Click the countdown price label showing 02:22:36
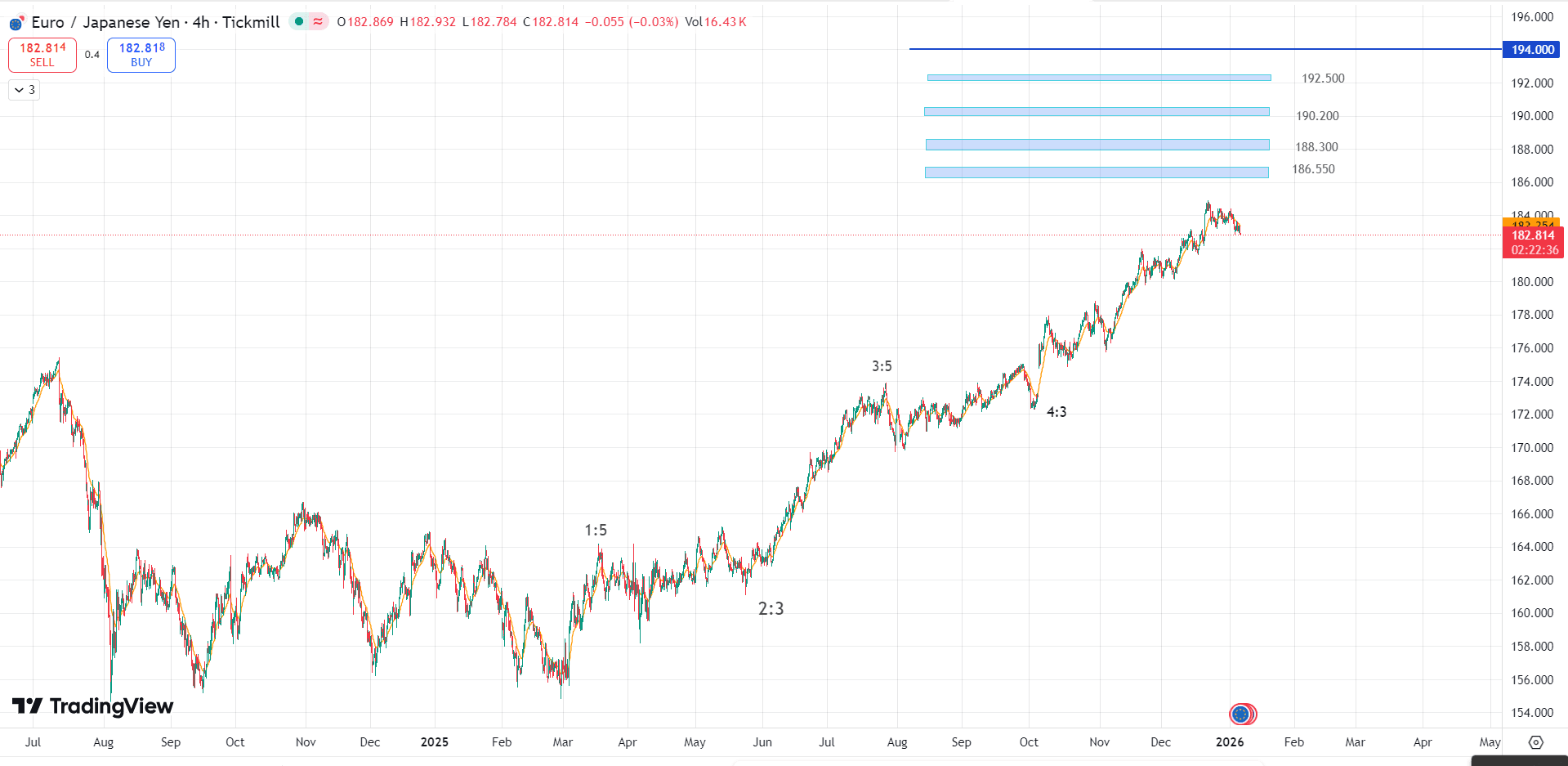 pos(1533,250)
